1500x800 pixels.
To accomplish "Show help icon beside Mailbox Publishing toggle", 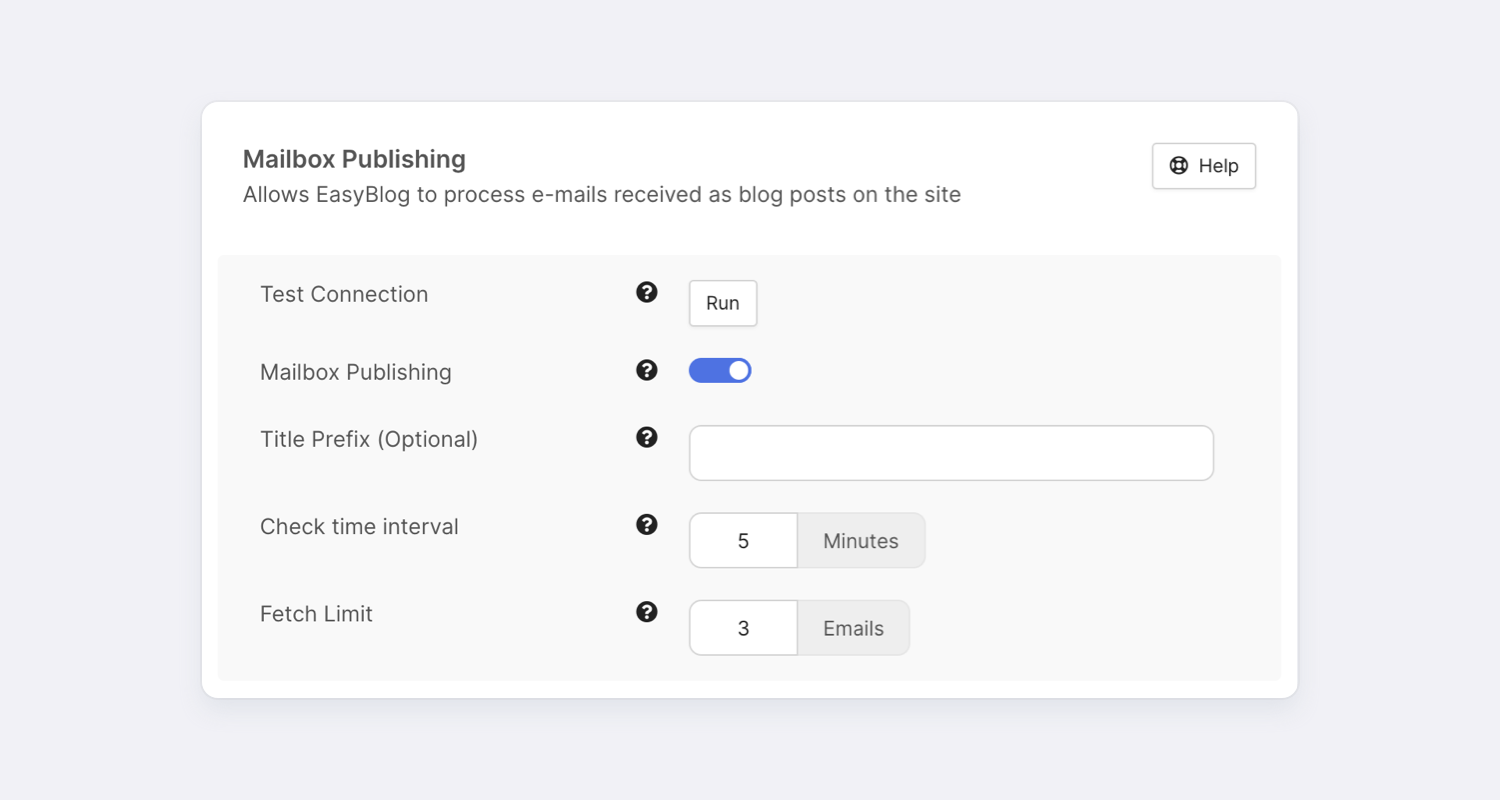I will (647, 370).
